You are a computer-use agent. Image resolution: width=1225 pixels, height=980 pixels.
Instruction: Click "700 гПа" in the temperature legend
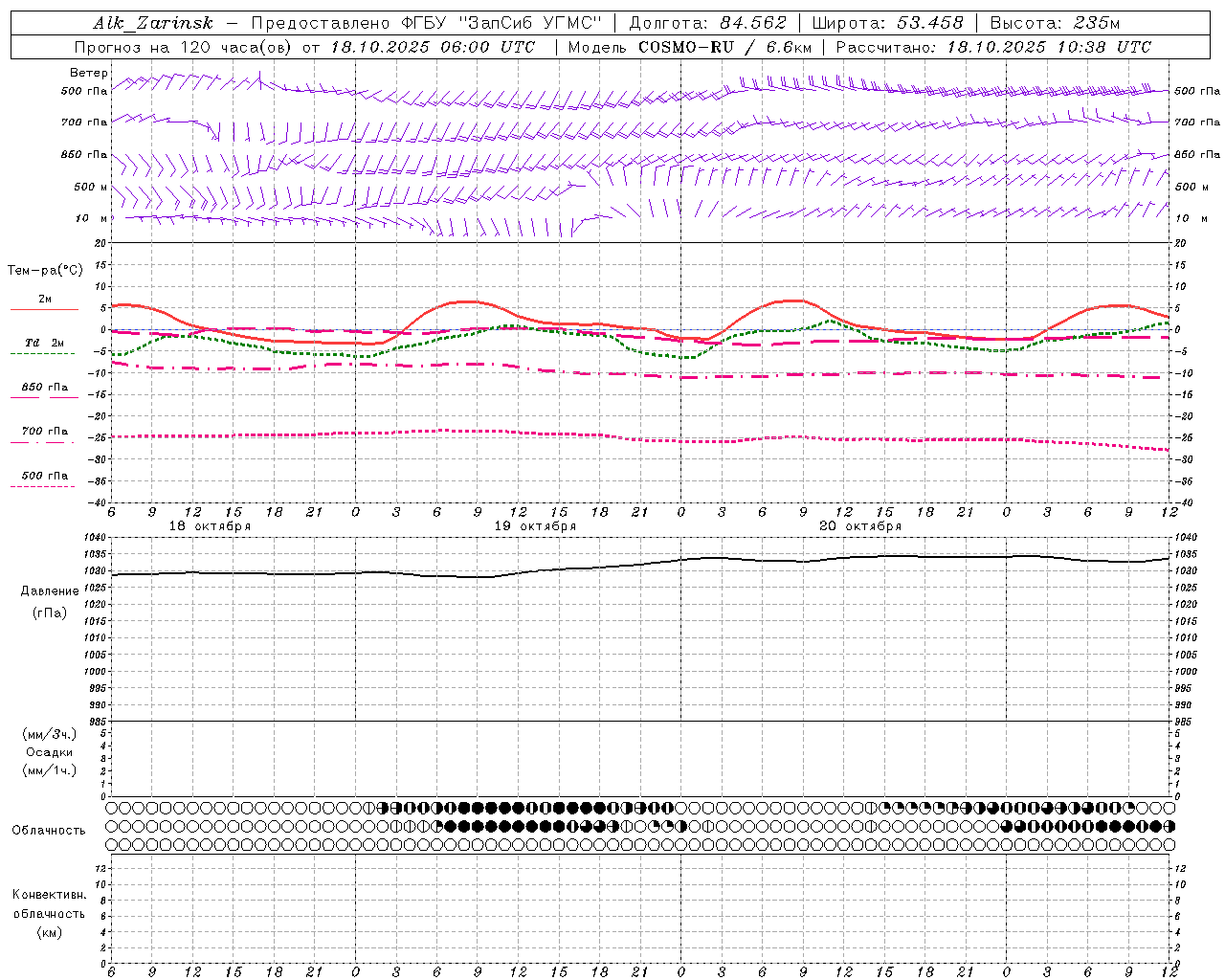[x=45, y=432]
